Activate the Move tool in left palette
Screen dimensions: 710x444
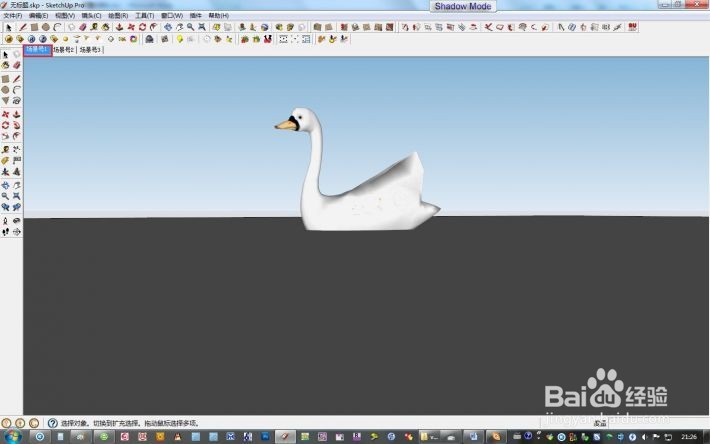click(x=5, y=114)
